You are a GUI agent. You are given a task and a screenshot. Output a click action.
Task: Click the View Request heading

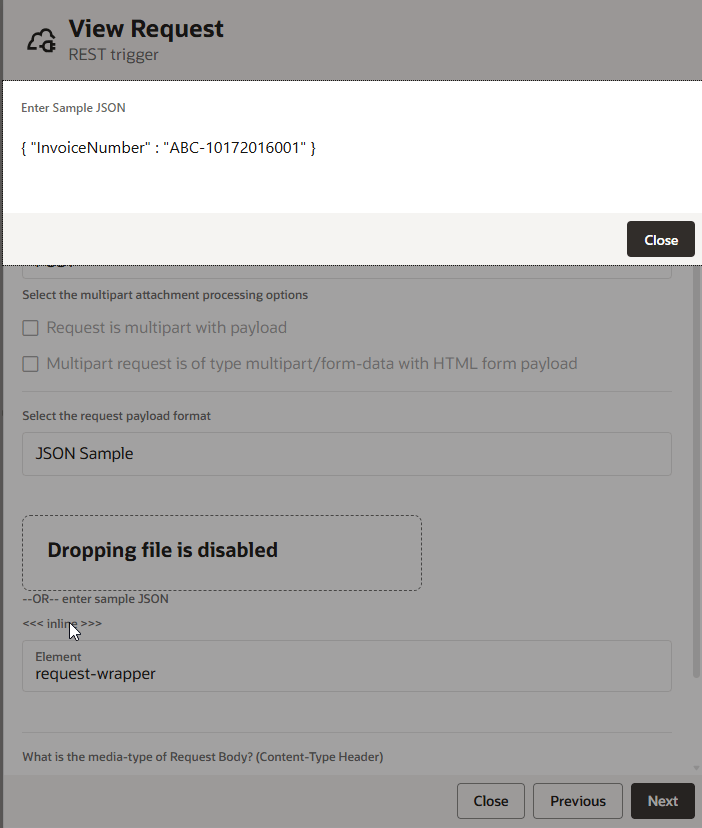click(x=146, y=29)
